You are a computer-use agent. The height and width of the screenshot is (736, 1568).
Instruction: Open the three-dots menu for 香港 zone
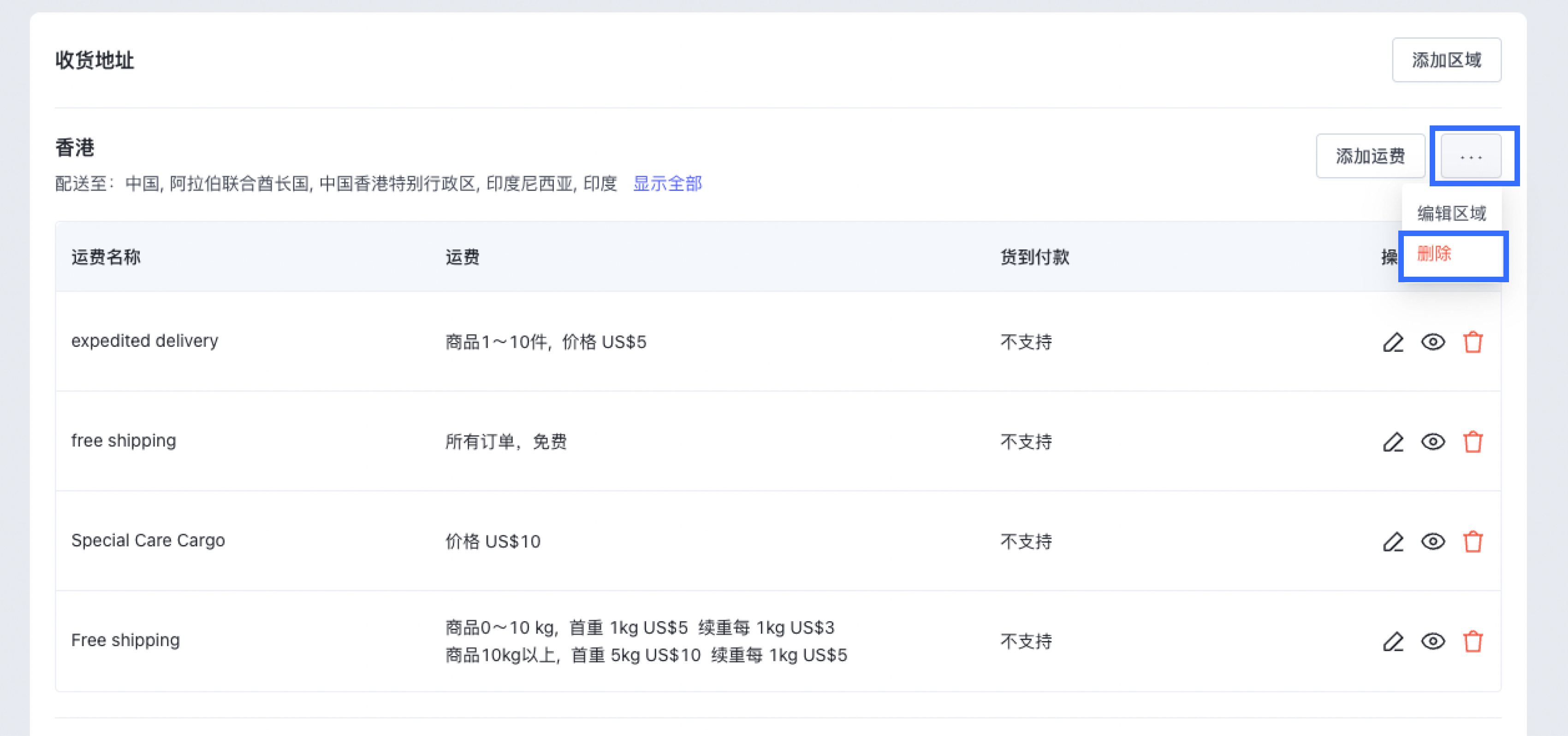coord(1471,156)
